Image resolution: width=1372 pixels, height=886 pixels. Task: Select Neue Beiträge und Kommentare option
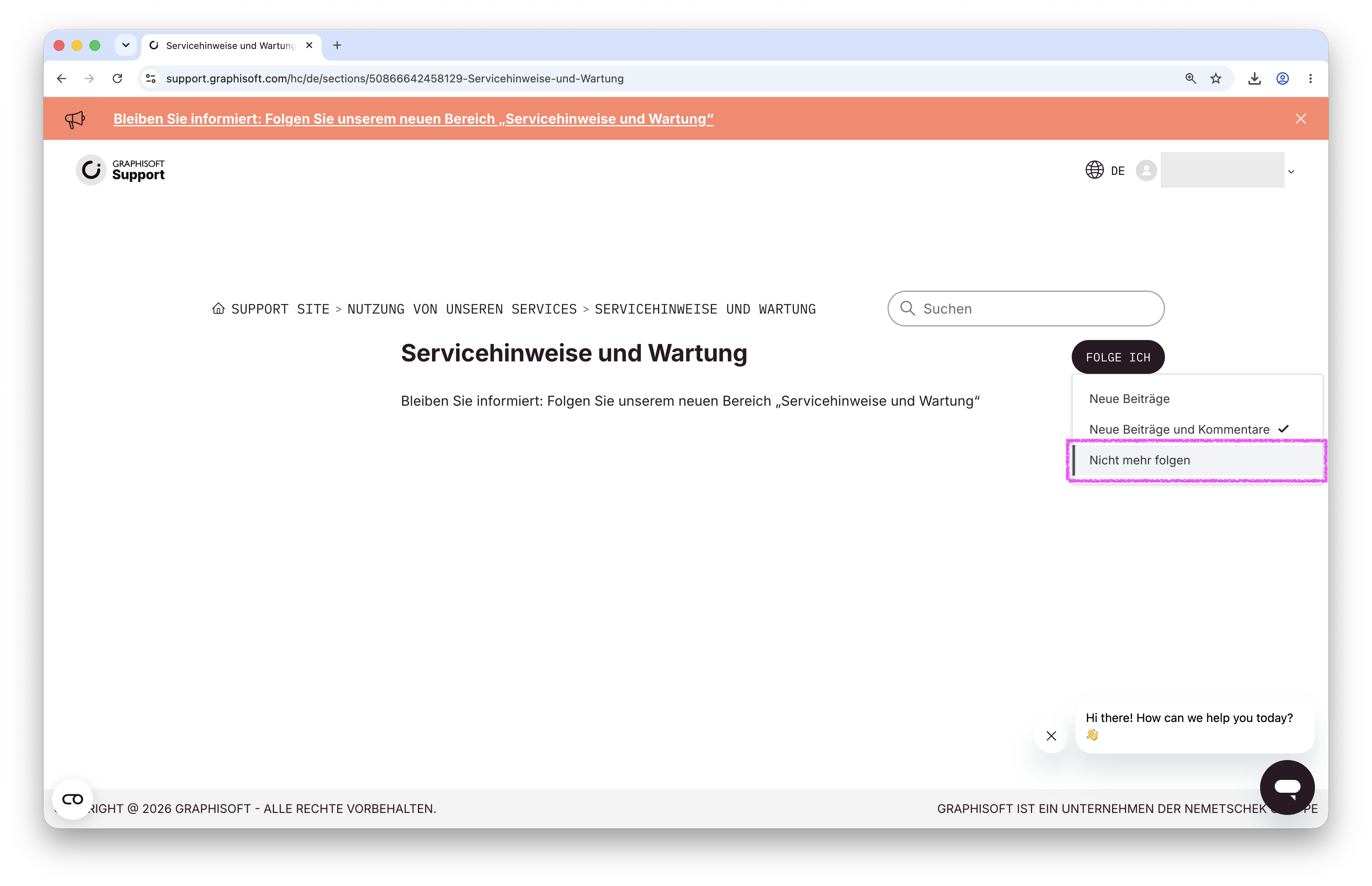tap(1197, 429)
